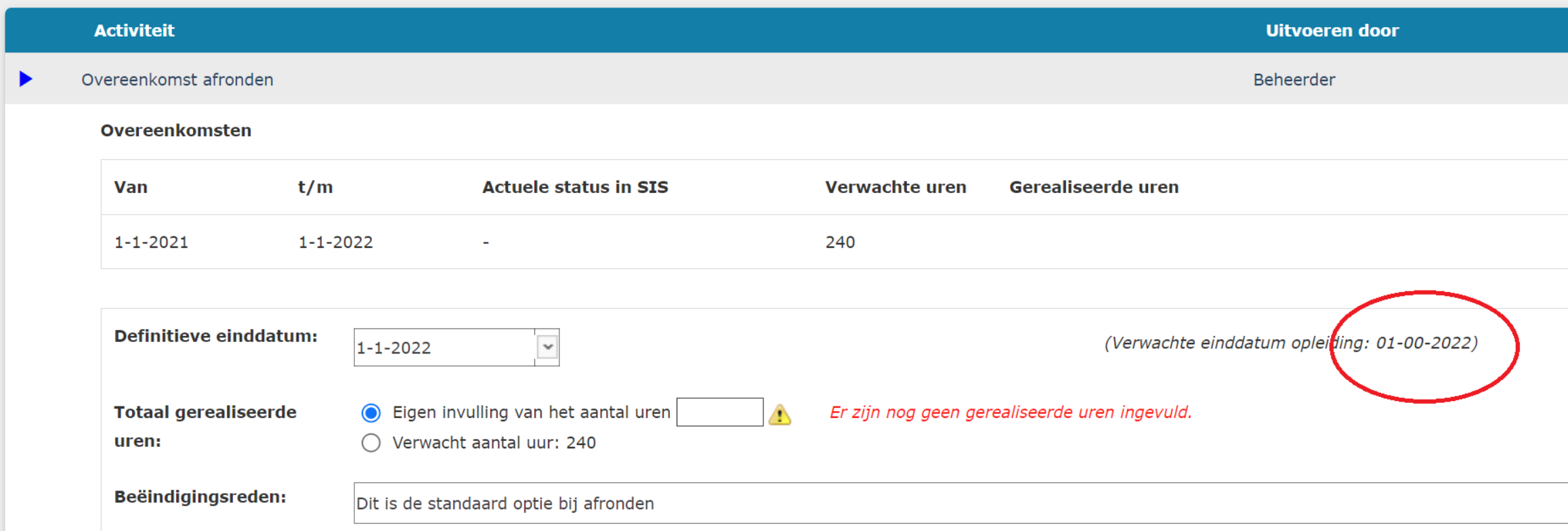This screenshot has width=1568, height=531.
Task: Open the Definitieve einddatum date dropdown arrow
Action: (x=547, y=347)
